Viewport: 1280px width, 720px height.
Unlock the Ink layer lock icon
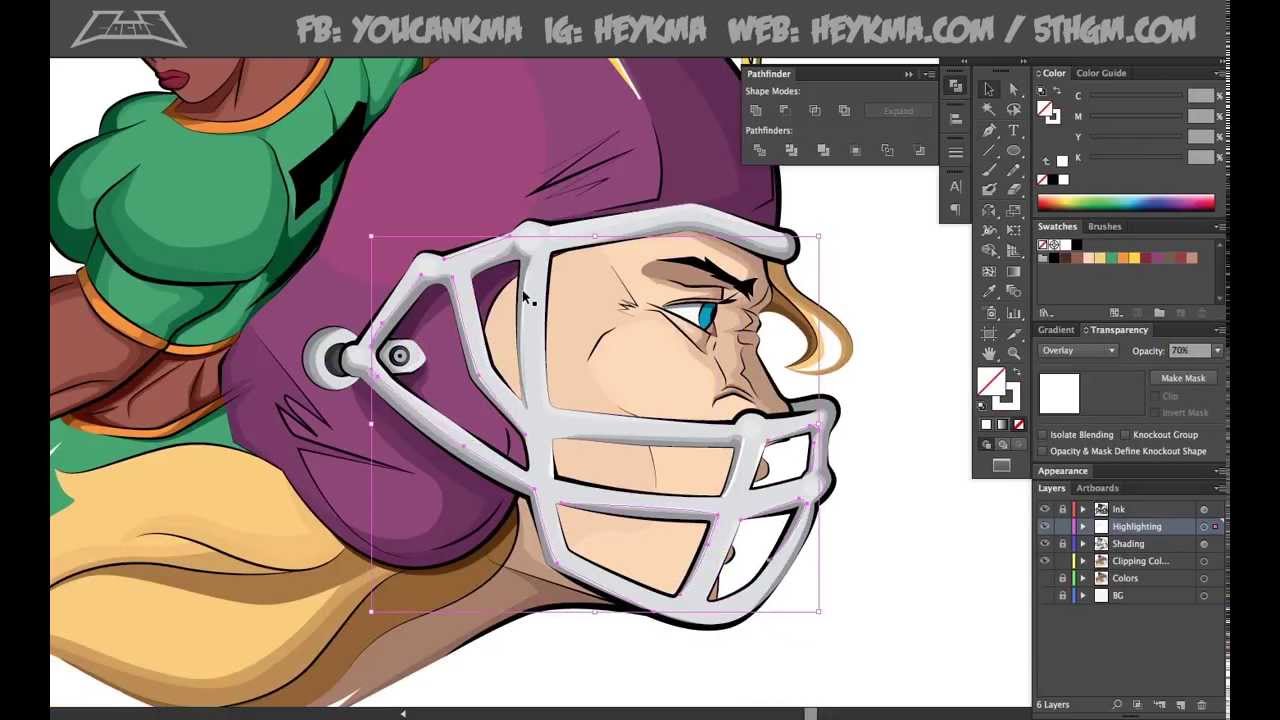1062,509
